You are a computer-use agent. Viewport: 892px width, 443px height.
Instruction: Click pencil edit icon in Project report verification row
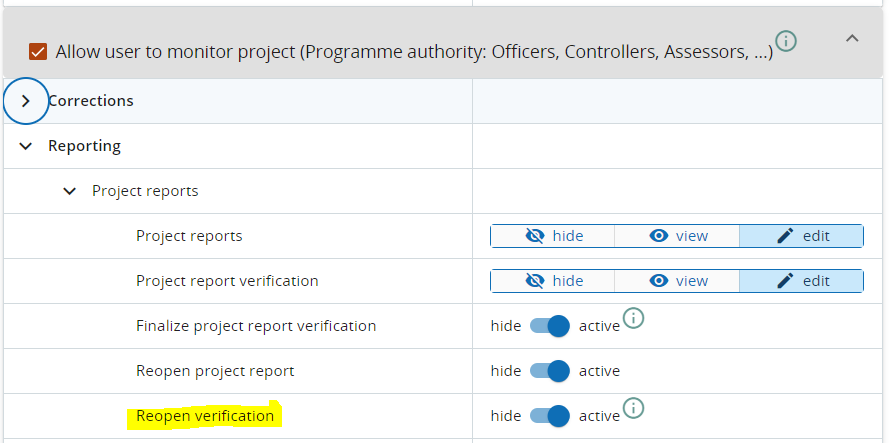[x=785, y=281]
